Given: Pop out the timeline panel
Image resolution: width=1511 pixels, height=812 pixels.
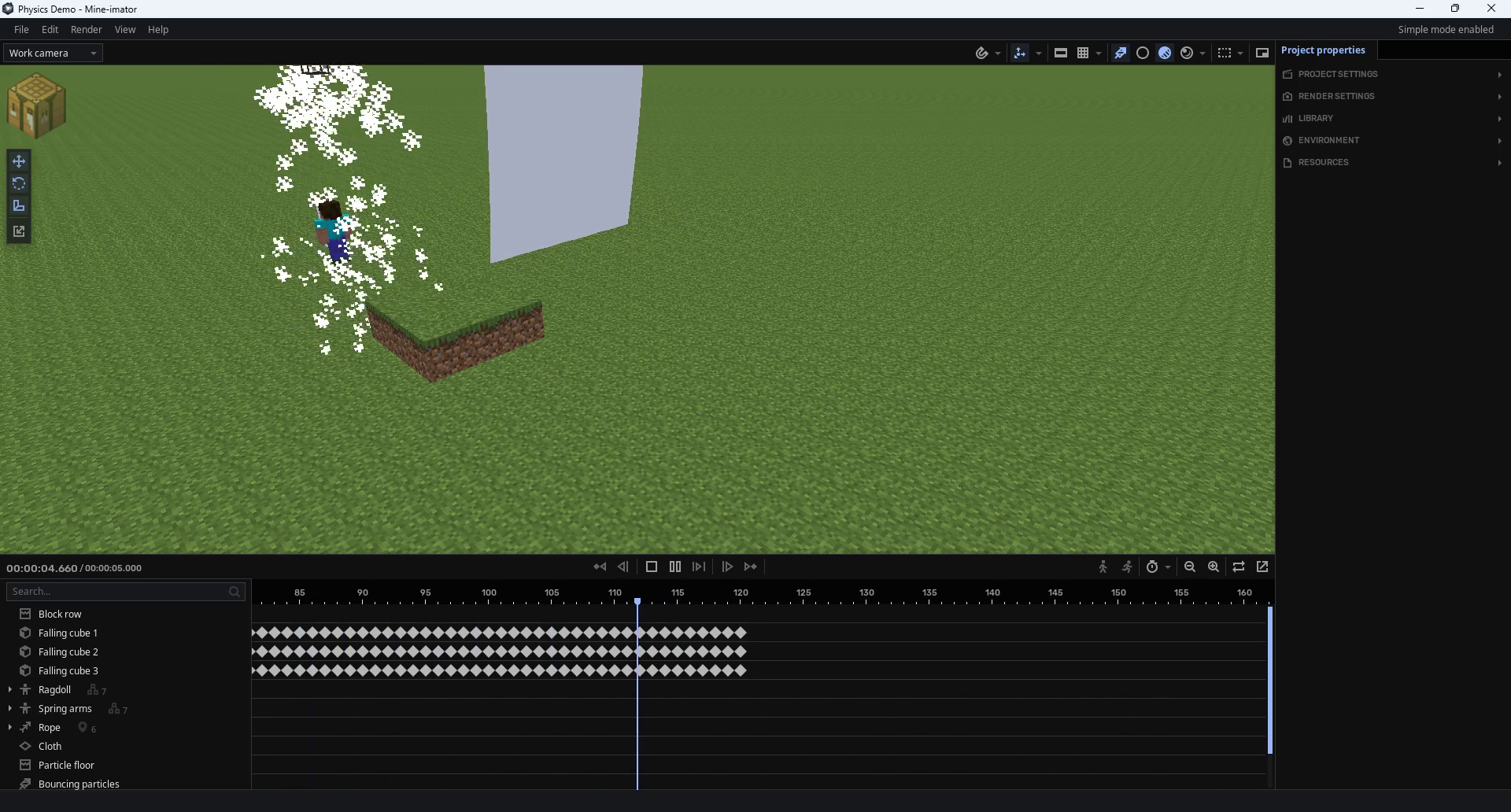Looking at the screenshot, I should (x=1262, y=567).
